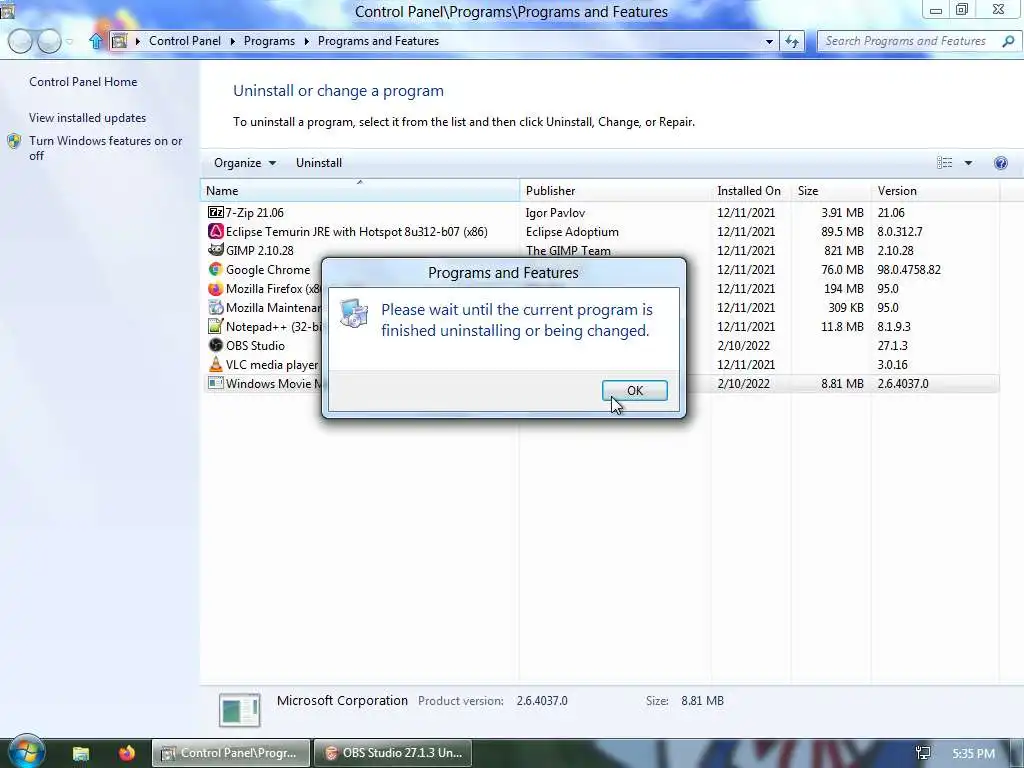Screen dimensions: 1024x768
Task: Open the help question mark icon
Action: (1000, 163)
